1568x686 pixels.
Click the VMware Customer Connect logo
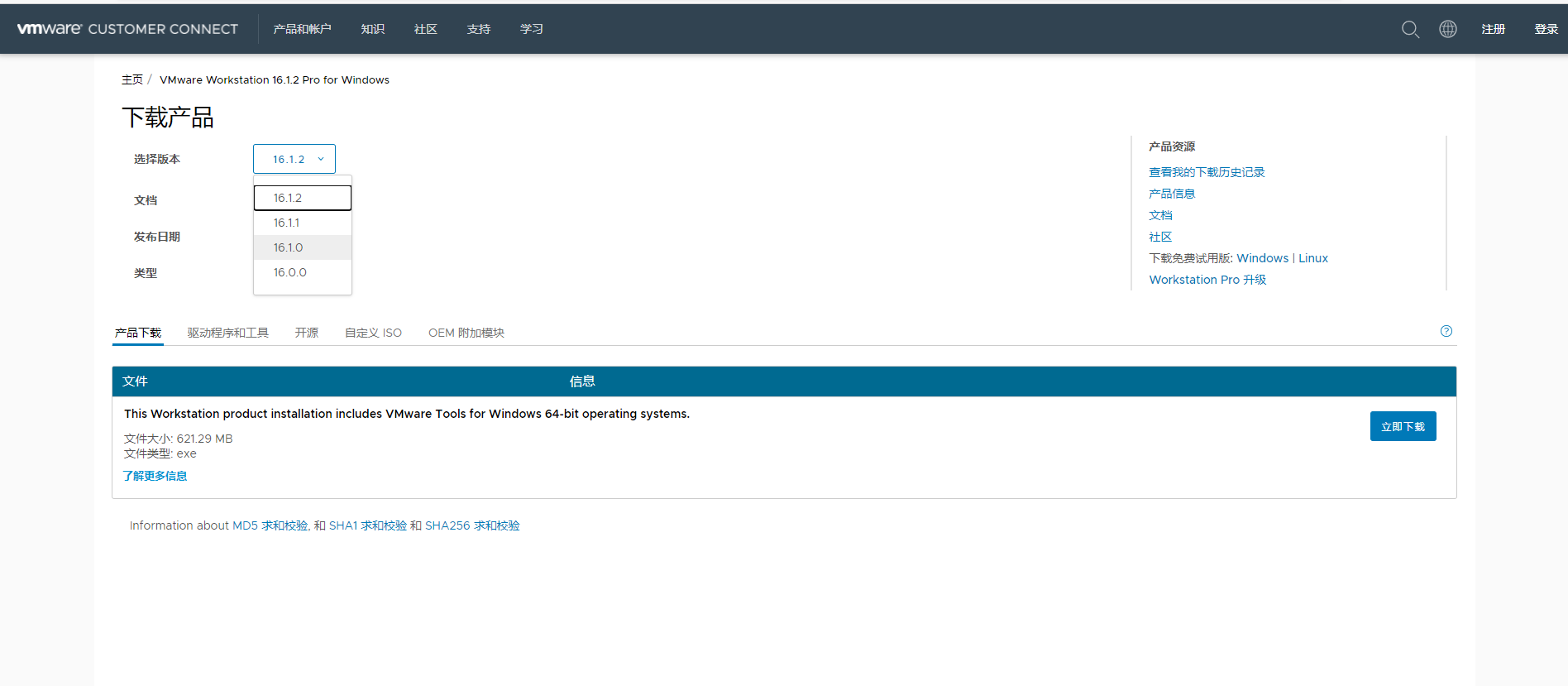tap(127, 29)
